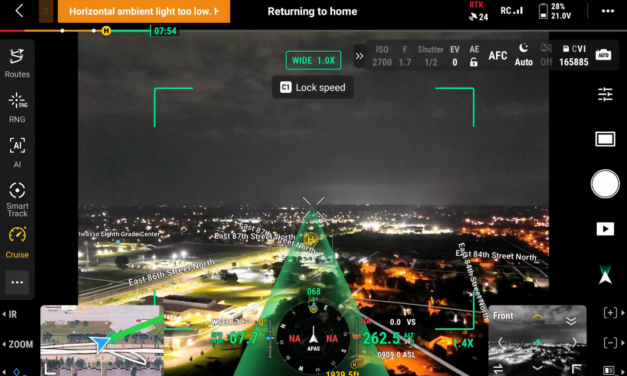Enlarge the minimap via its corner icon

49,369
